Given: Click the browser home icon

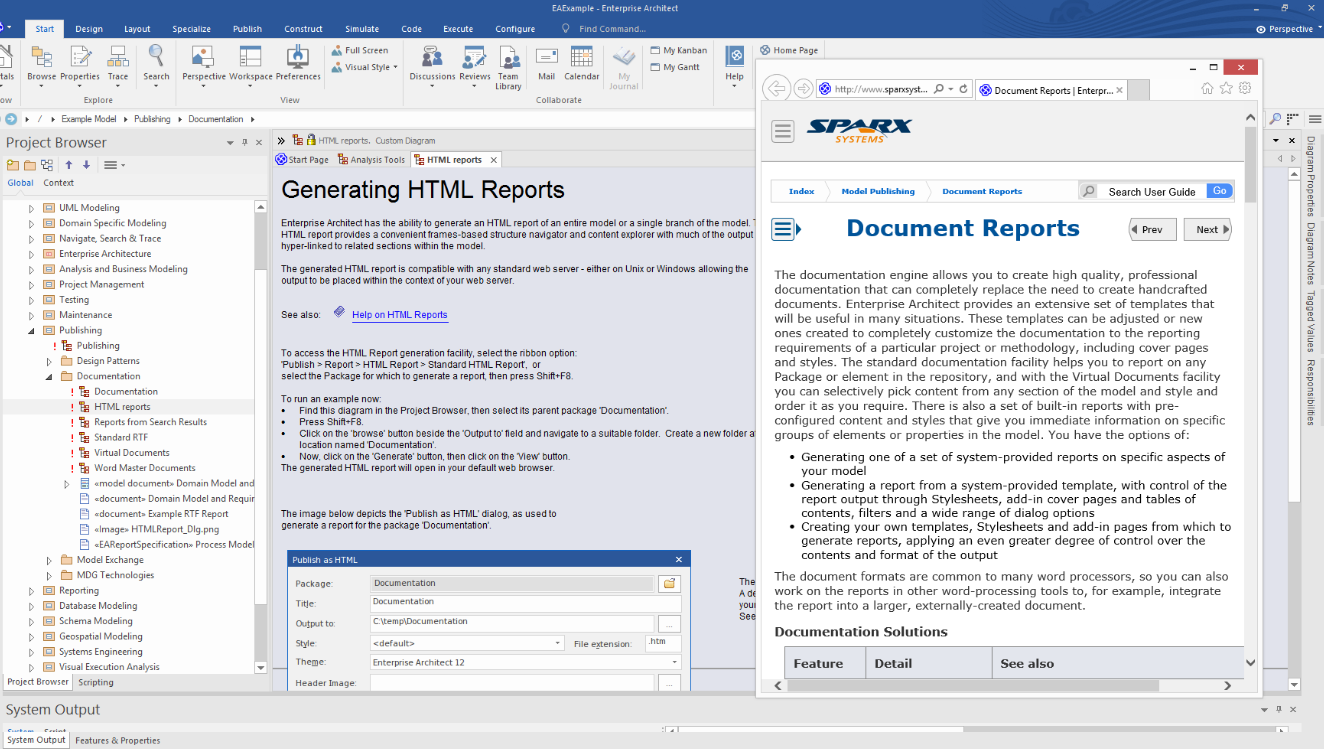Looking at the screenshot, I should click(1207, 88).
